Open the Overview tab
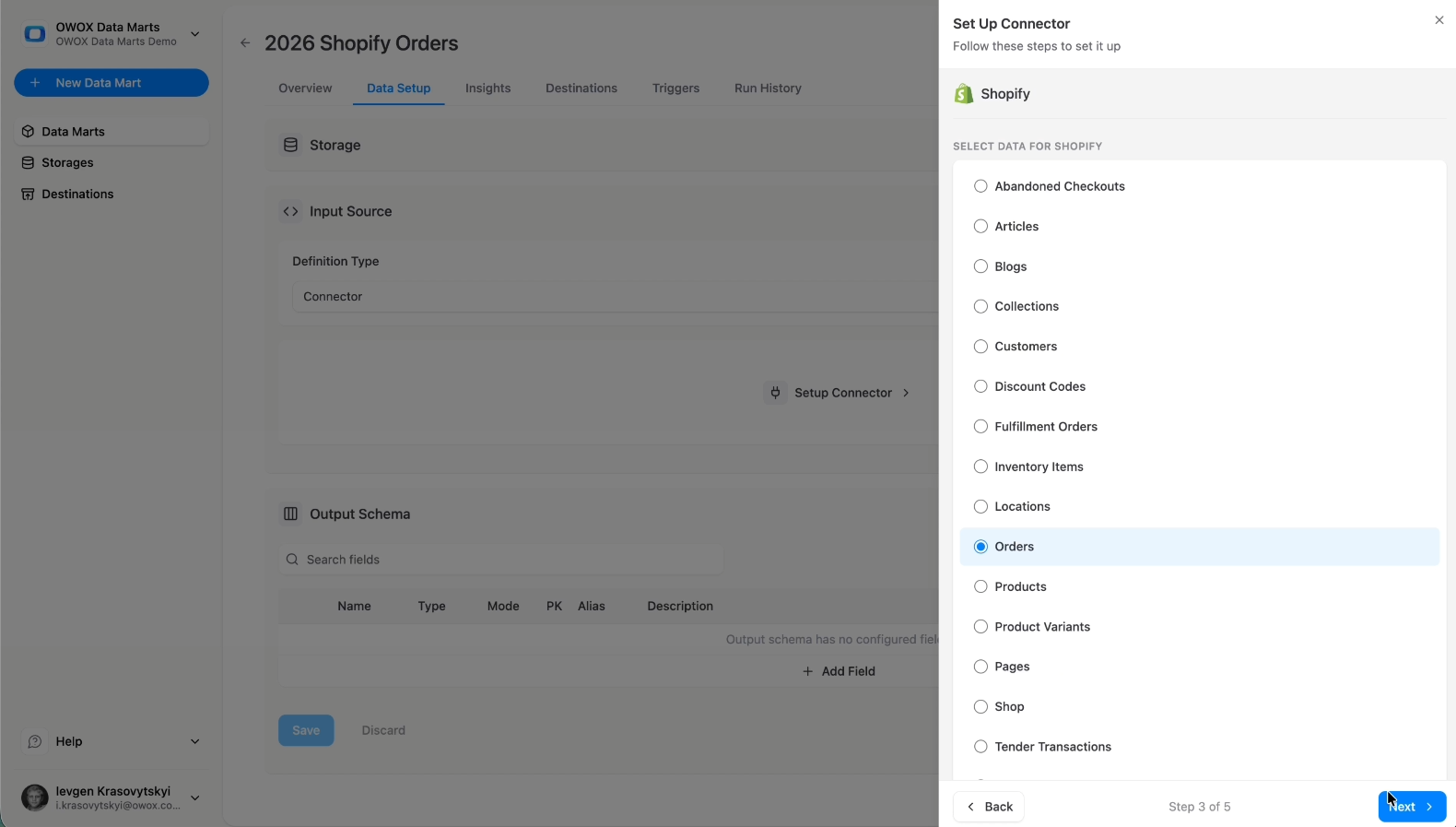The width and height of the screenshot is (1456, 827). tap(305, 89)
